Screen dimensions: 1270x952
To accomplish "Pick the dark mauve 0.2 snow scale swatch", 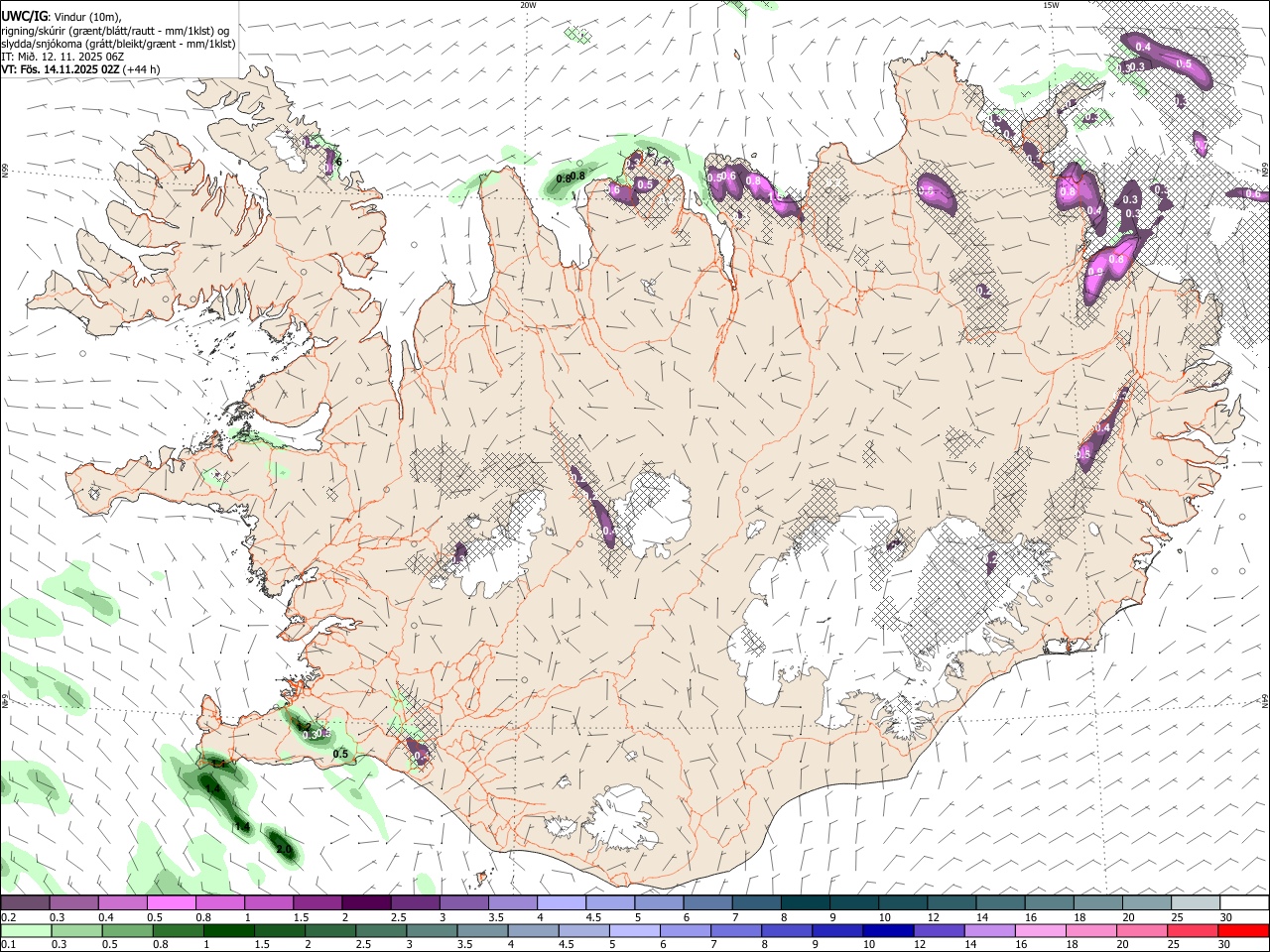I will point(25,902).
